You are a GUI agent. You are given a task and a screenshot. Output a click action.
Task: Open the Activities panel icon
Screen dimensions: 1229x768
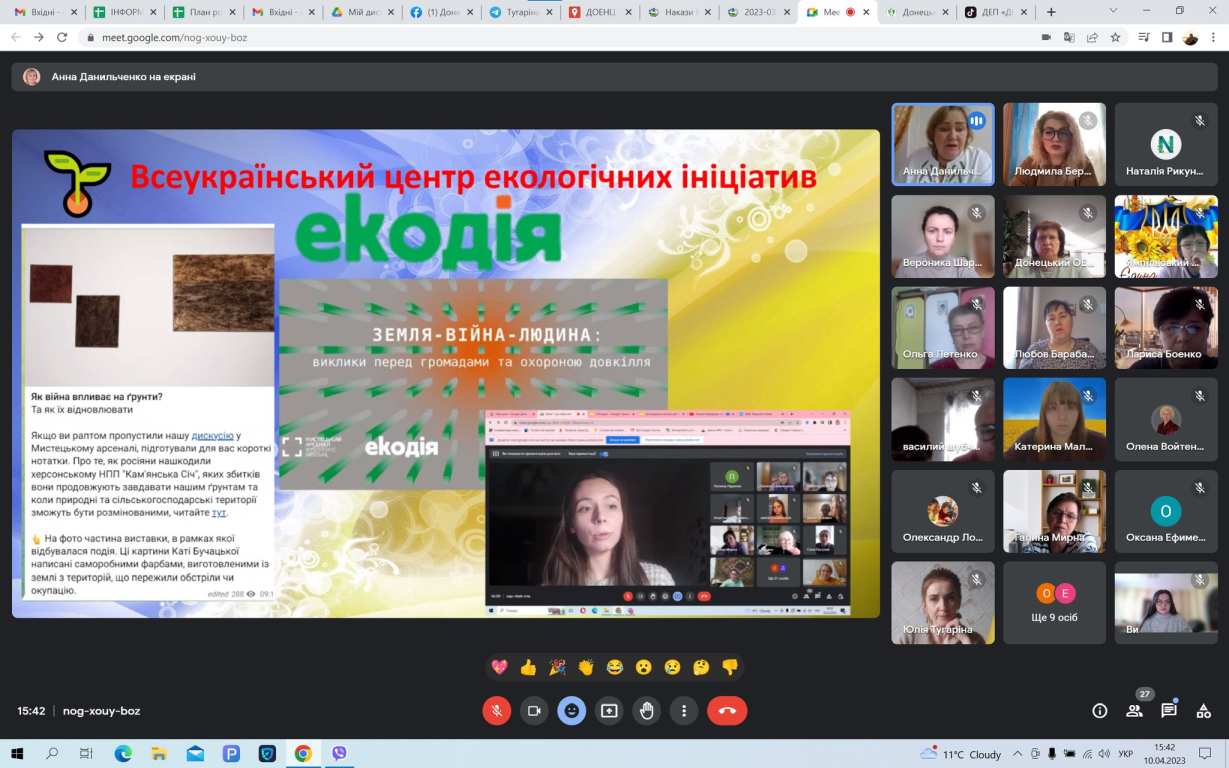coord(1204,711)
